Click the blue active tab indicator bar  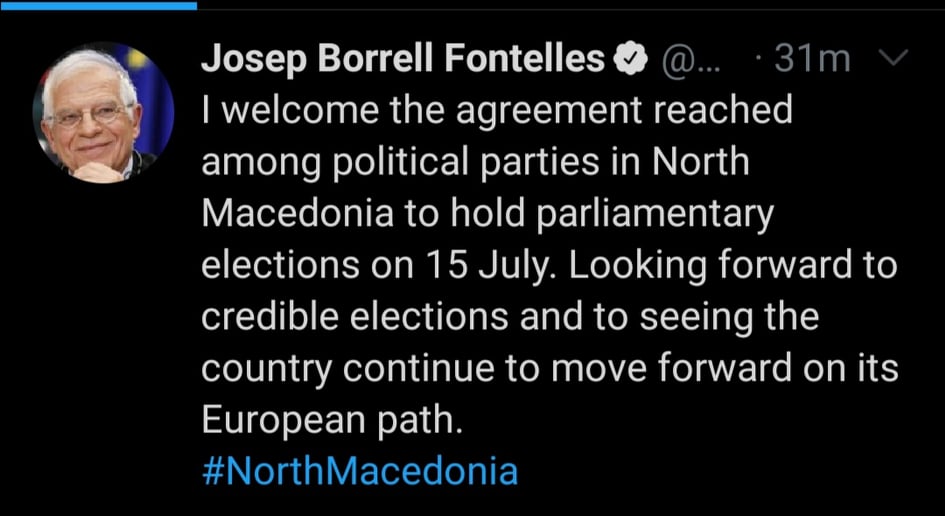pyautogui.click(x=98, y=5)
